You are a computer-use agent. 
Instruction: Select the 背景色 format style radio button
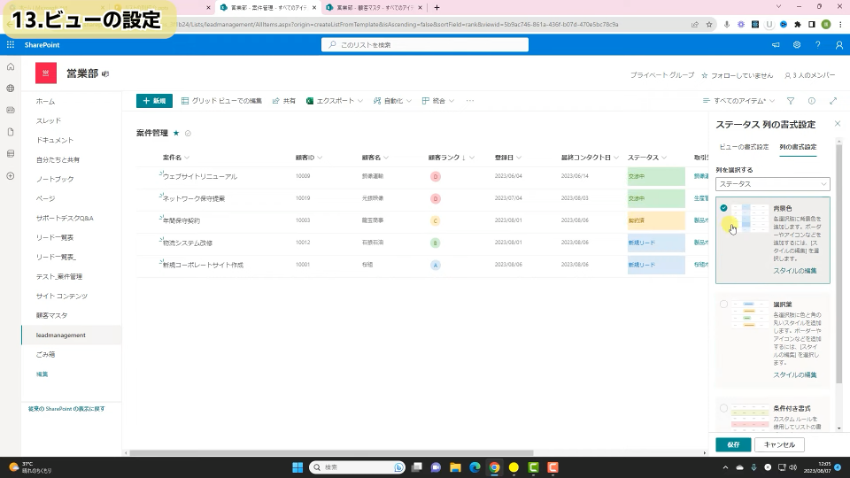point(723,207)
